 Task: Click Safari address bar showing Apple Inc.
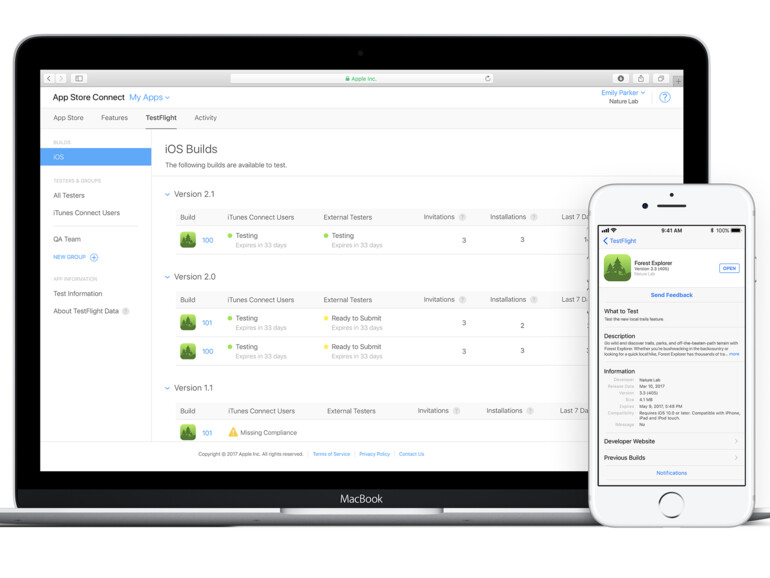click(x=361, y=79)
